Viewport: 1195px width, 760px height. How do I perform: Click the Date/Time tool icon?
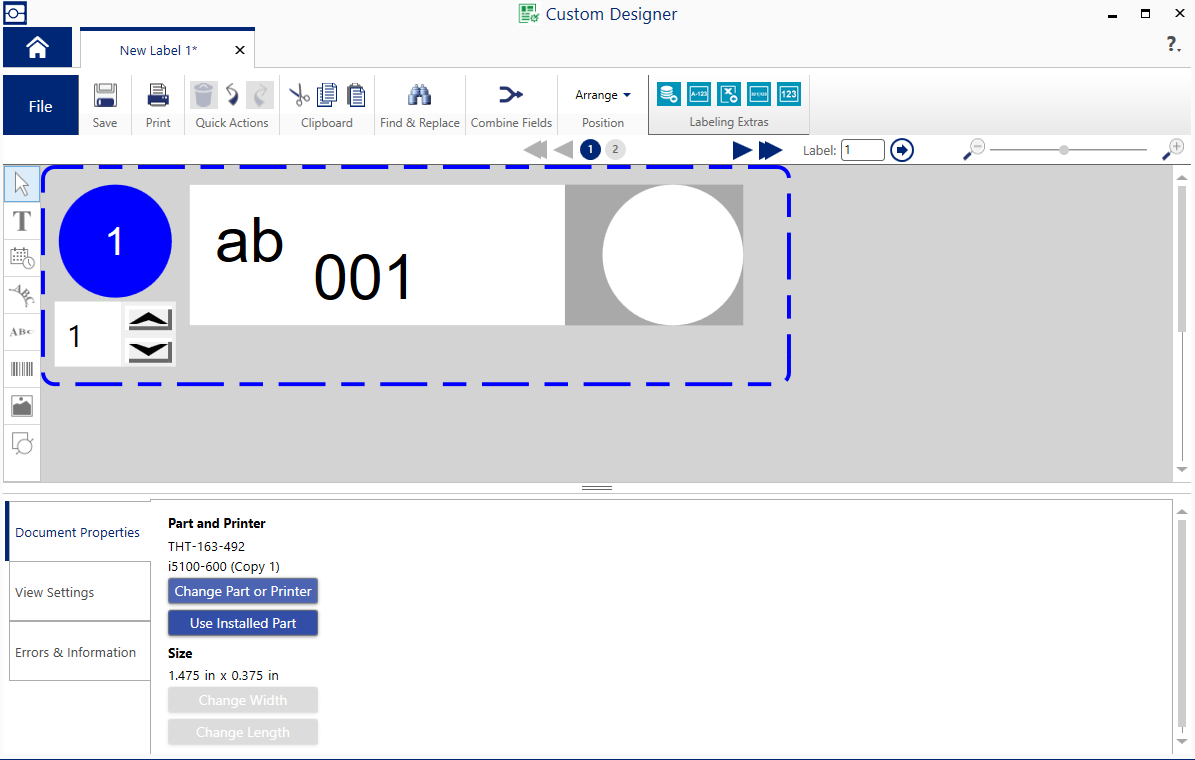coord(22,258)
